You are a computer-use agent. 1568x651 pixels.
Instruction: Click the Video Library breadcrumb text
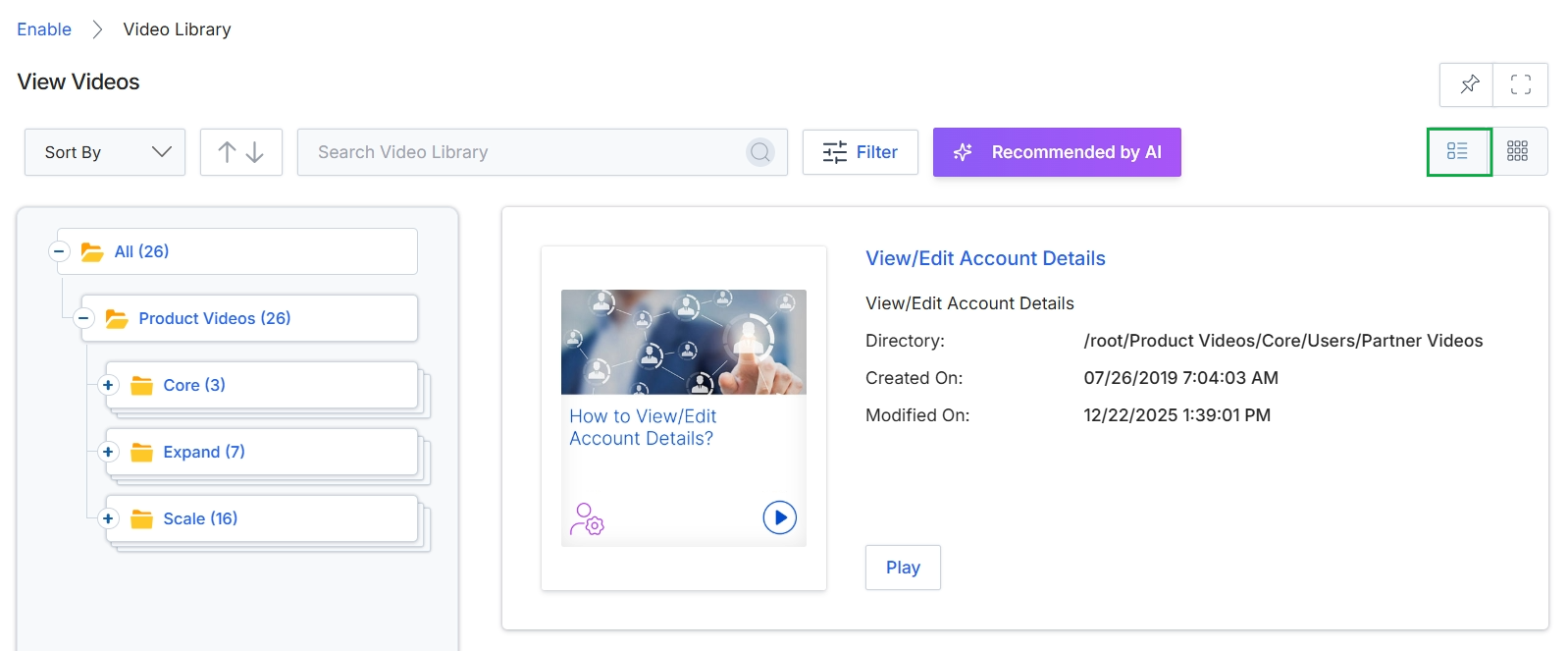point(178,29)
